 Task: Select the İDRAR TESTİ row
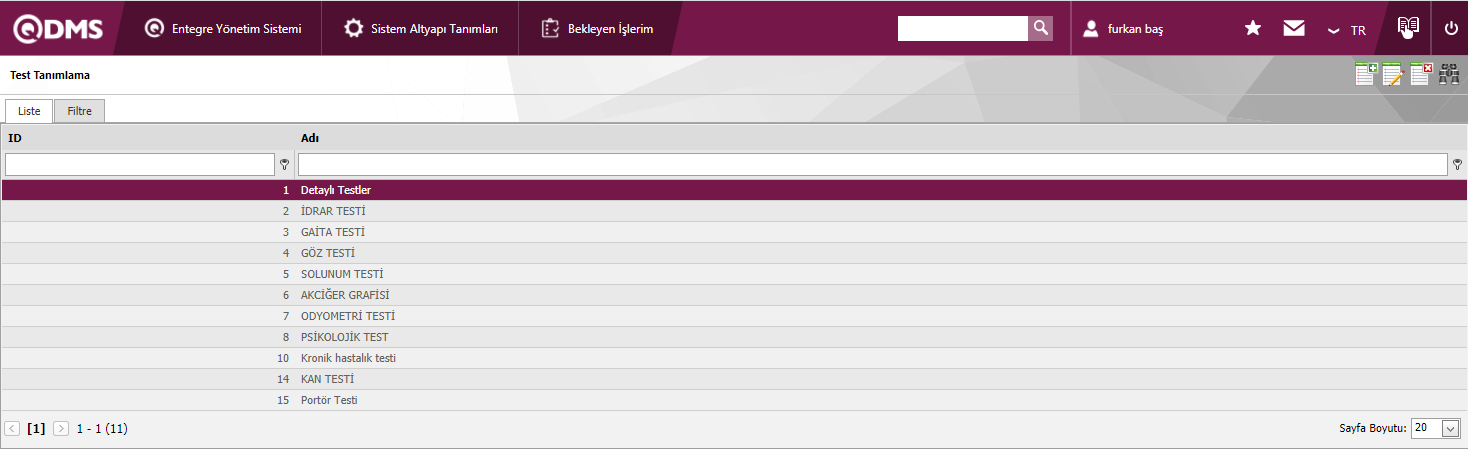pos(734,211)
